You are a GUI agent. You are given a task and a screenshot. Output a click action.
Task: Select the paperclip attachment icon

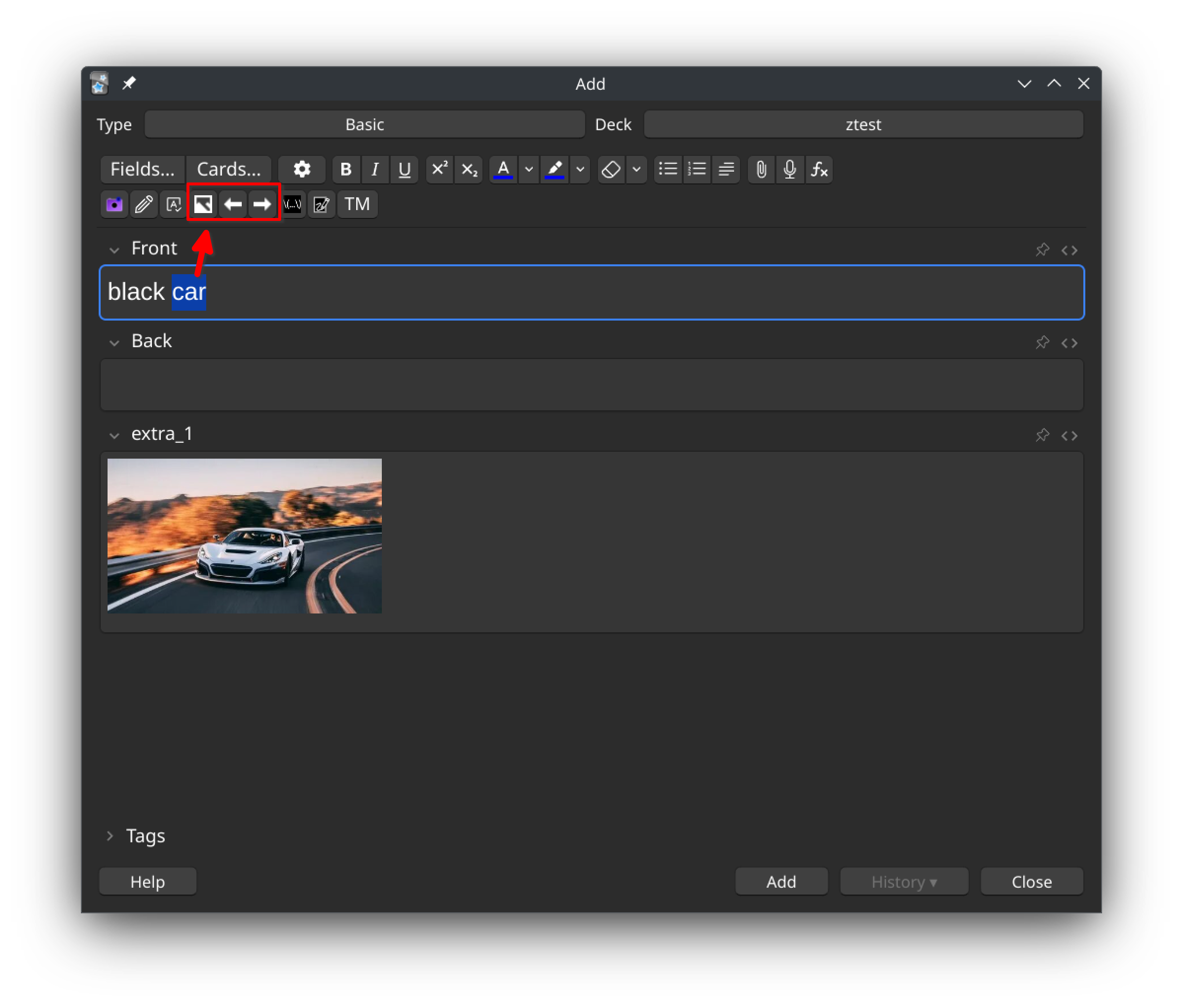761,169
